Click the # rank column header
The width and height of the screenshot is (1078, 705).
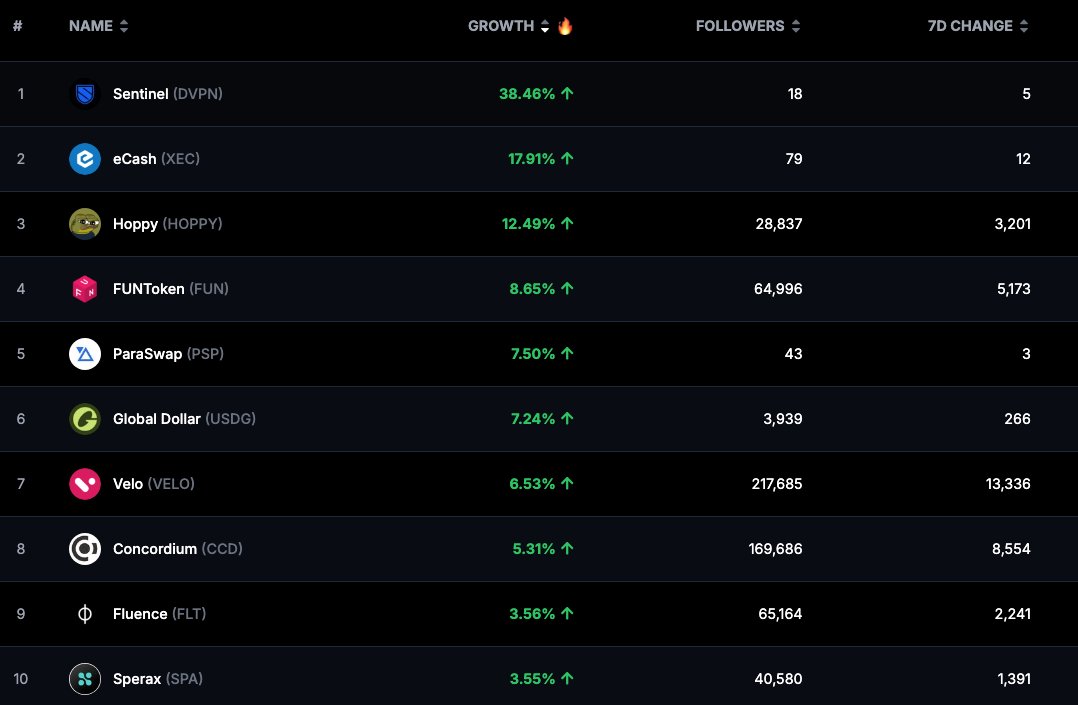18,26
